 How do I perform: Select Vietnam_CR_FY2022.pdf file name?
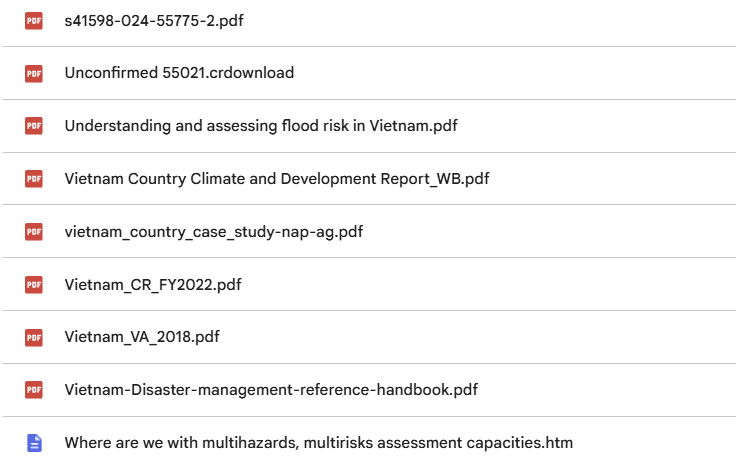click(x=153, y=285)
